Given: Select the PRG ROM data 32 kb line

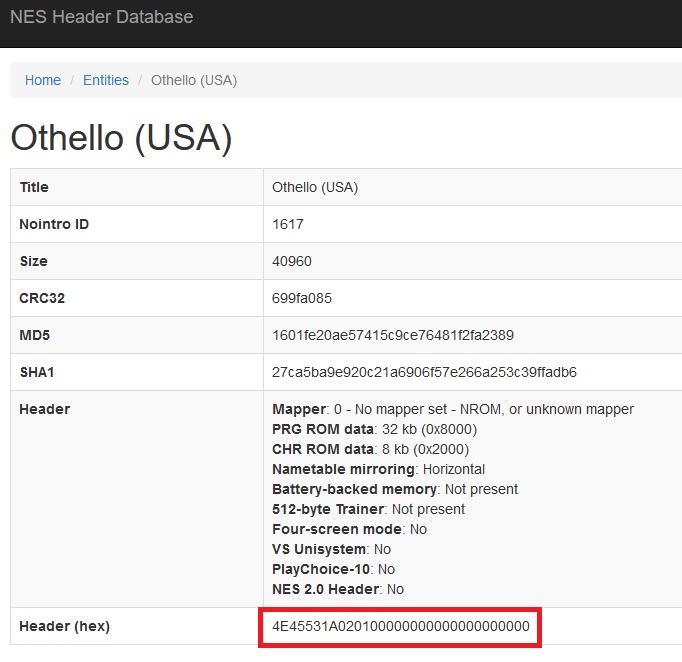Looking at the screenshot, I should click(x=374, y=429).
